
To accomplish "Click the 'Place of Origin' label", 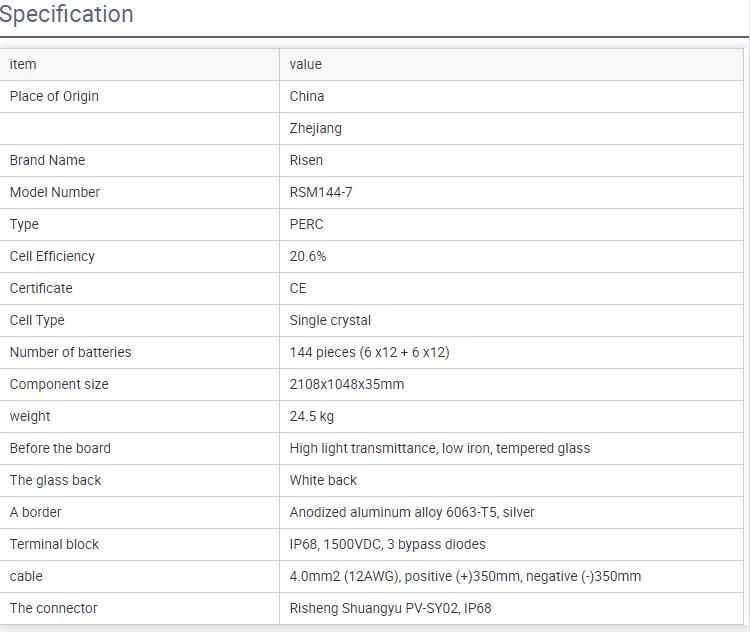I will 54,96.
